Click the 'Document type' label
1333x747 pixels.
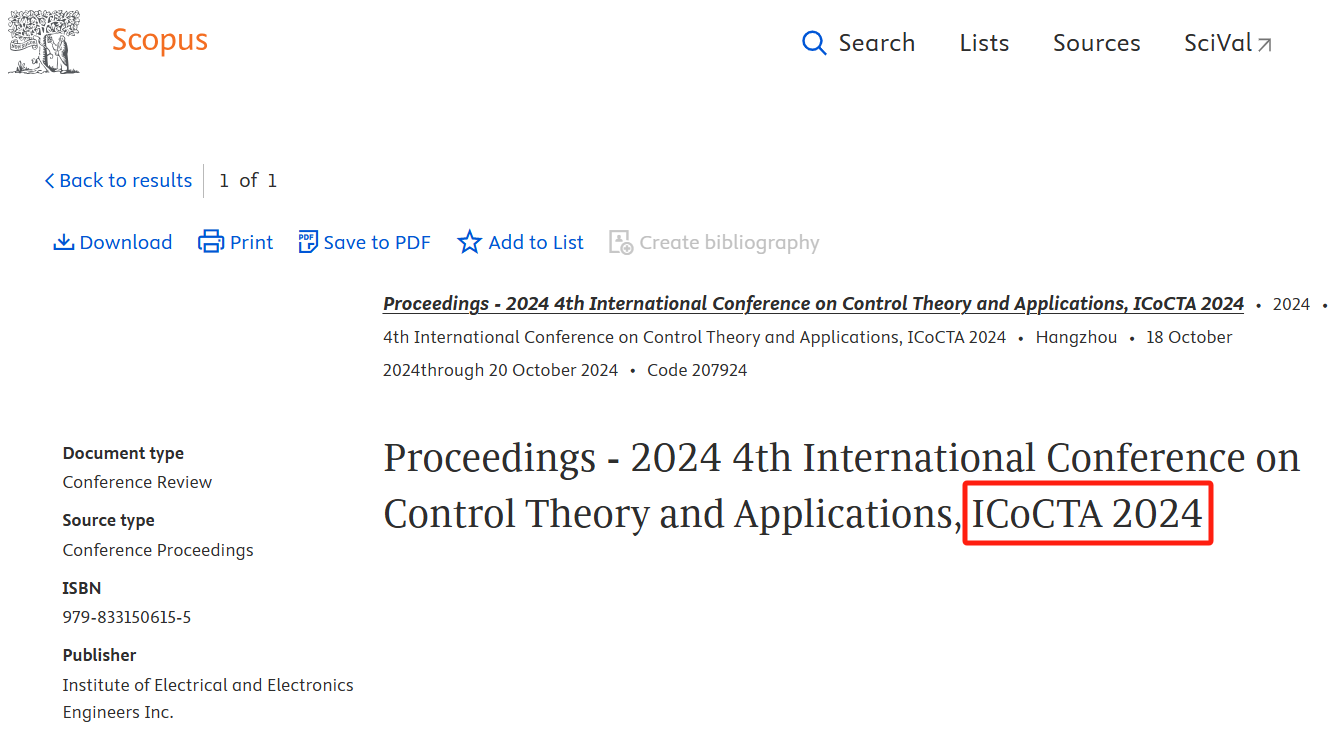(123, 453)
